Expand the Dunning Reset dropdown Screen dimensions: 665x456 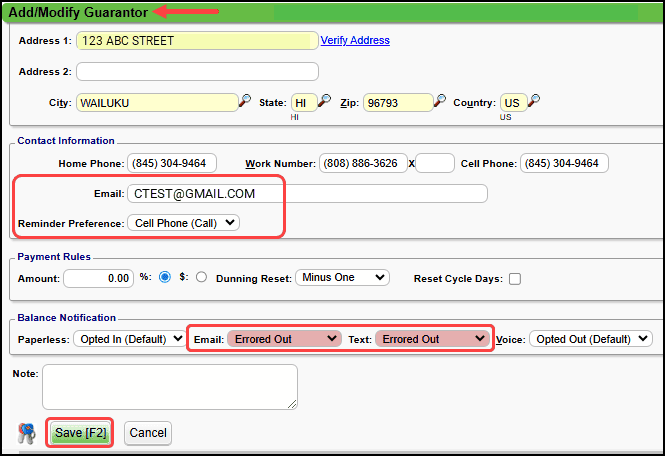[x=342, y=277]
